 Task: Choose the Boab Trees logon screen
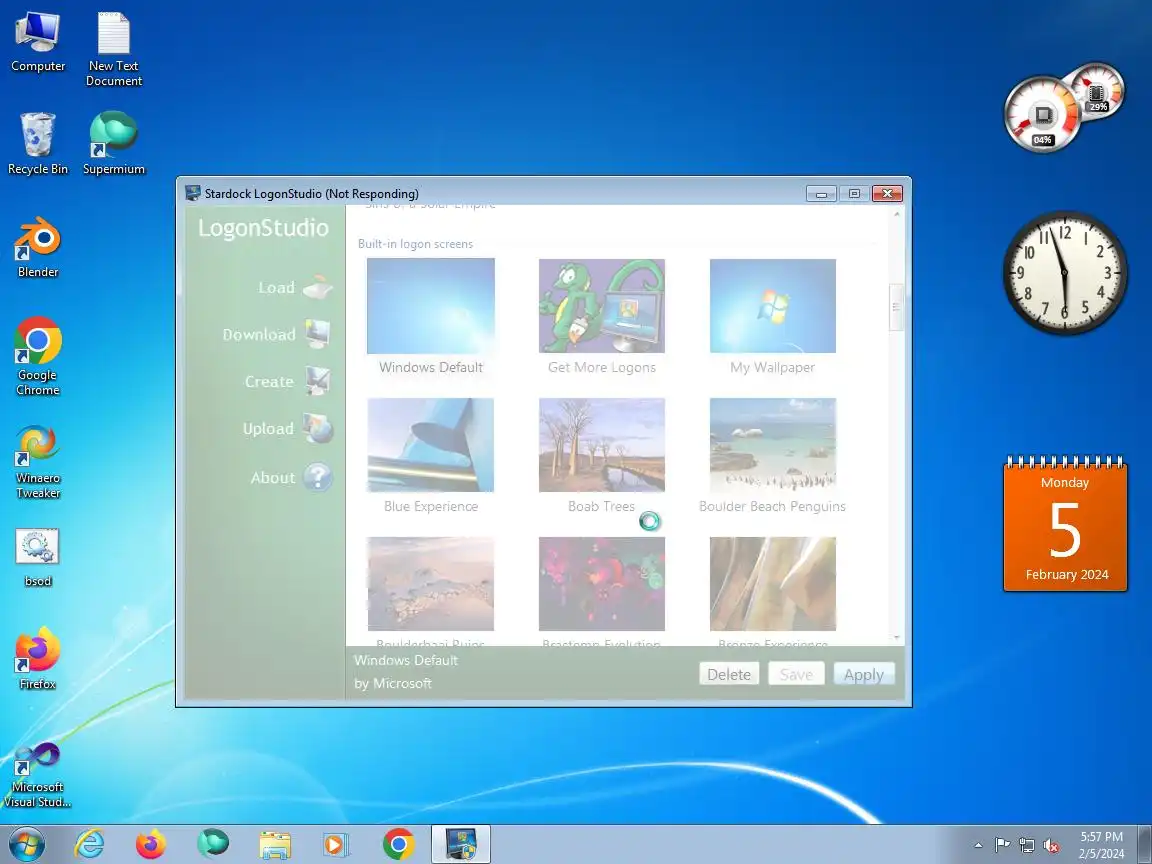pyautogui.click(x=602, y=444)
